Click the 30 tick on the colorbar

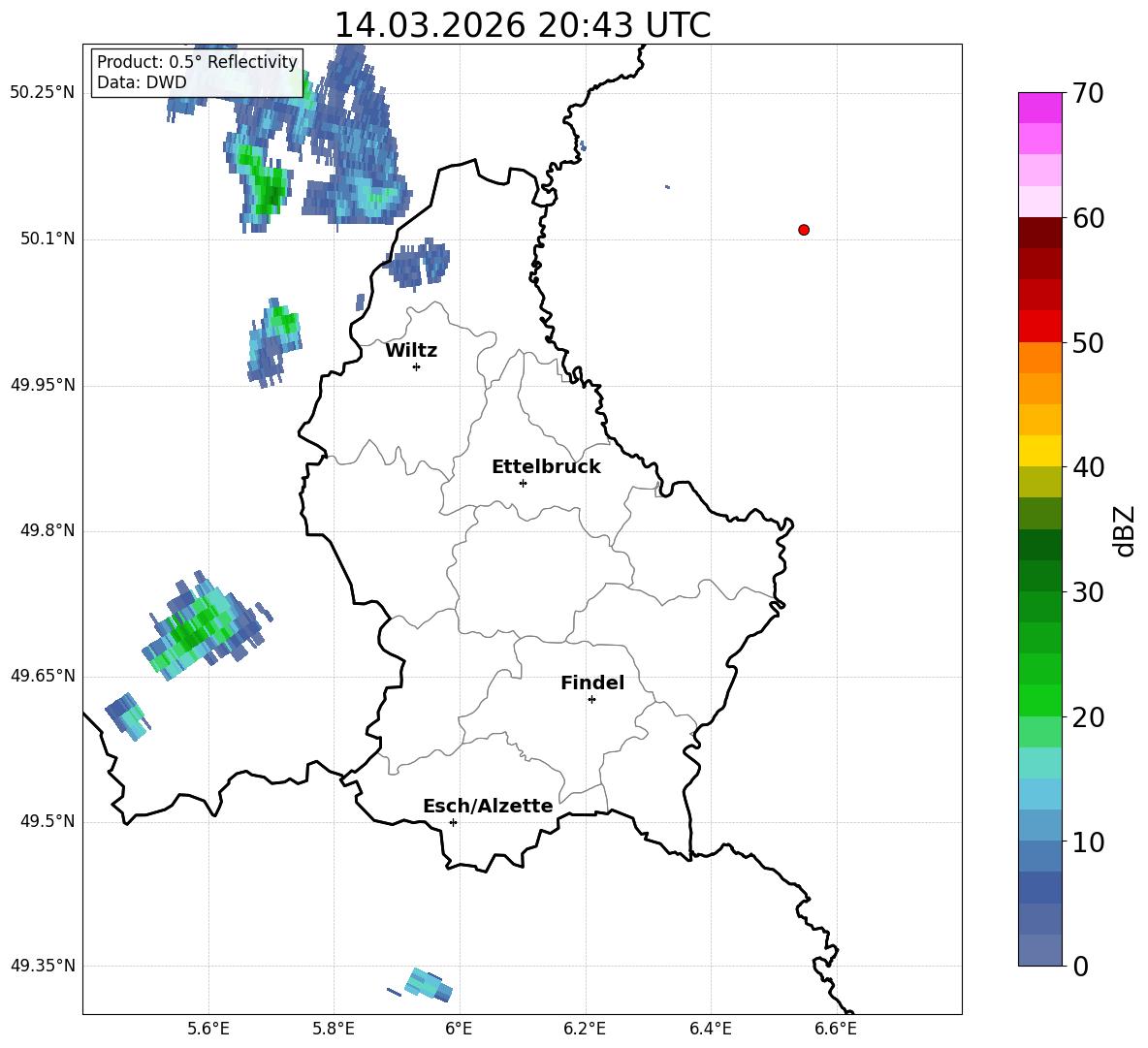click(x=1088, y=592)
